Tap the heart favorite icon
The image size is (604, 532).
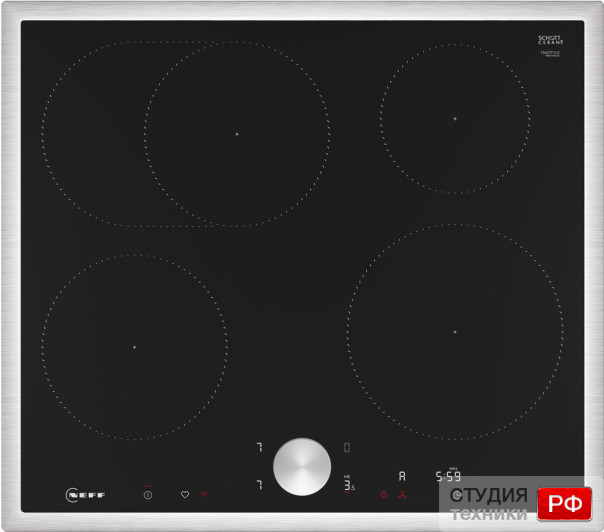click(184, 494)
